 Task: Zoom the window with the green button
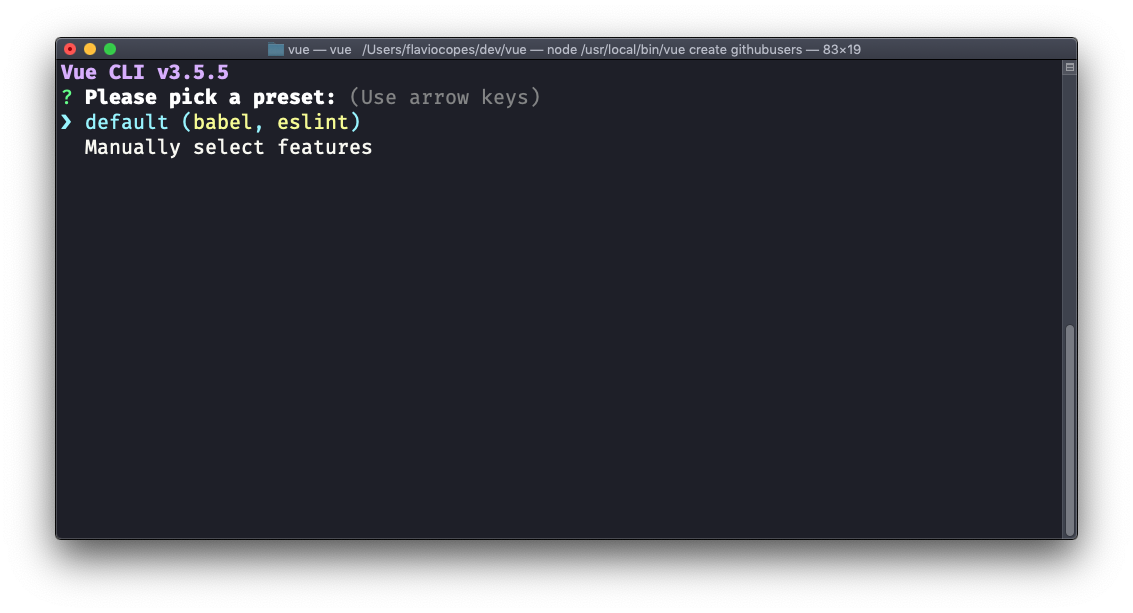click(x=110, y=49)
